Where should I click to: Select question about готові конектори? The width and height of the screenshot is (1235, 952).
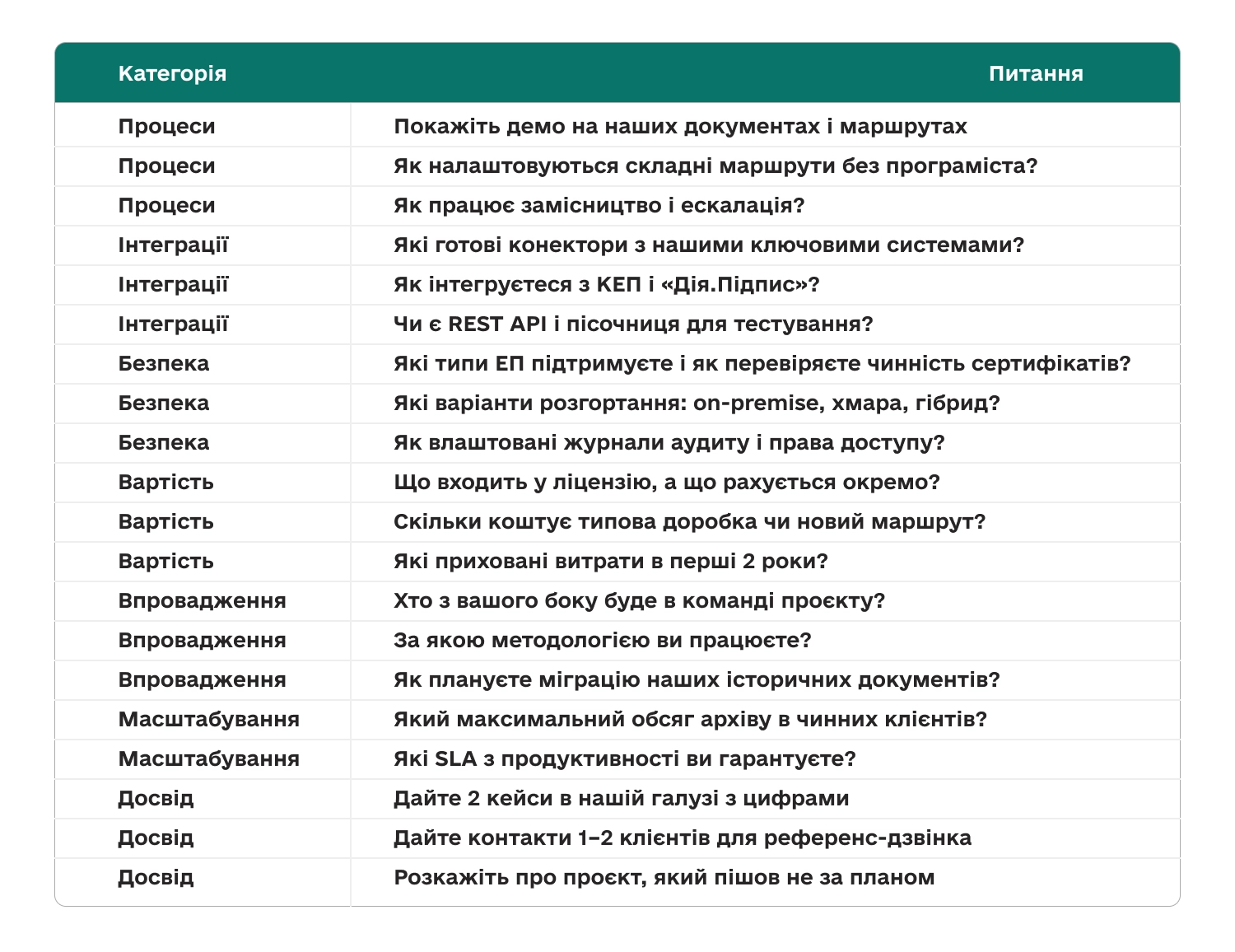coord(709,245)
